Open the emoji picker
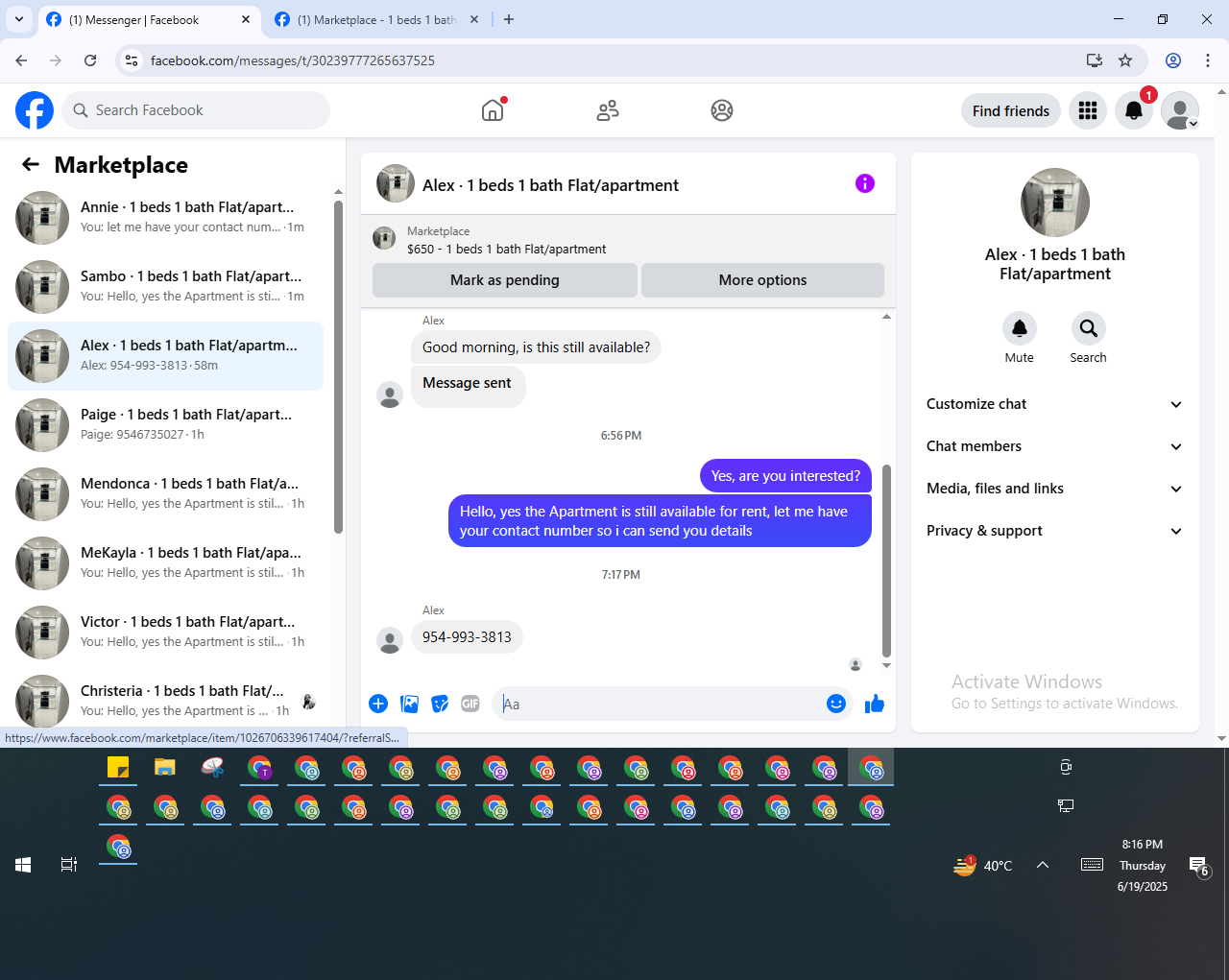This screenshot has width=1229, height=980. 836,704
